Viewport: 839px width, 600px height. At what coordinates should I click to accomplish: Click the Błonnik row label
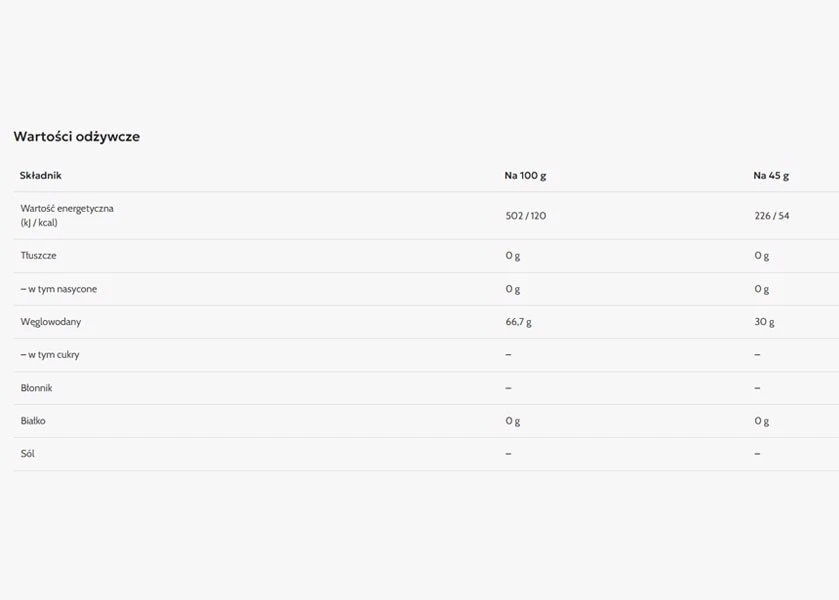point(36,388)
